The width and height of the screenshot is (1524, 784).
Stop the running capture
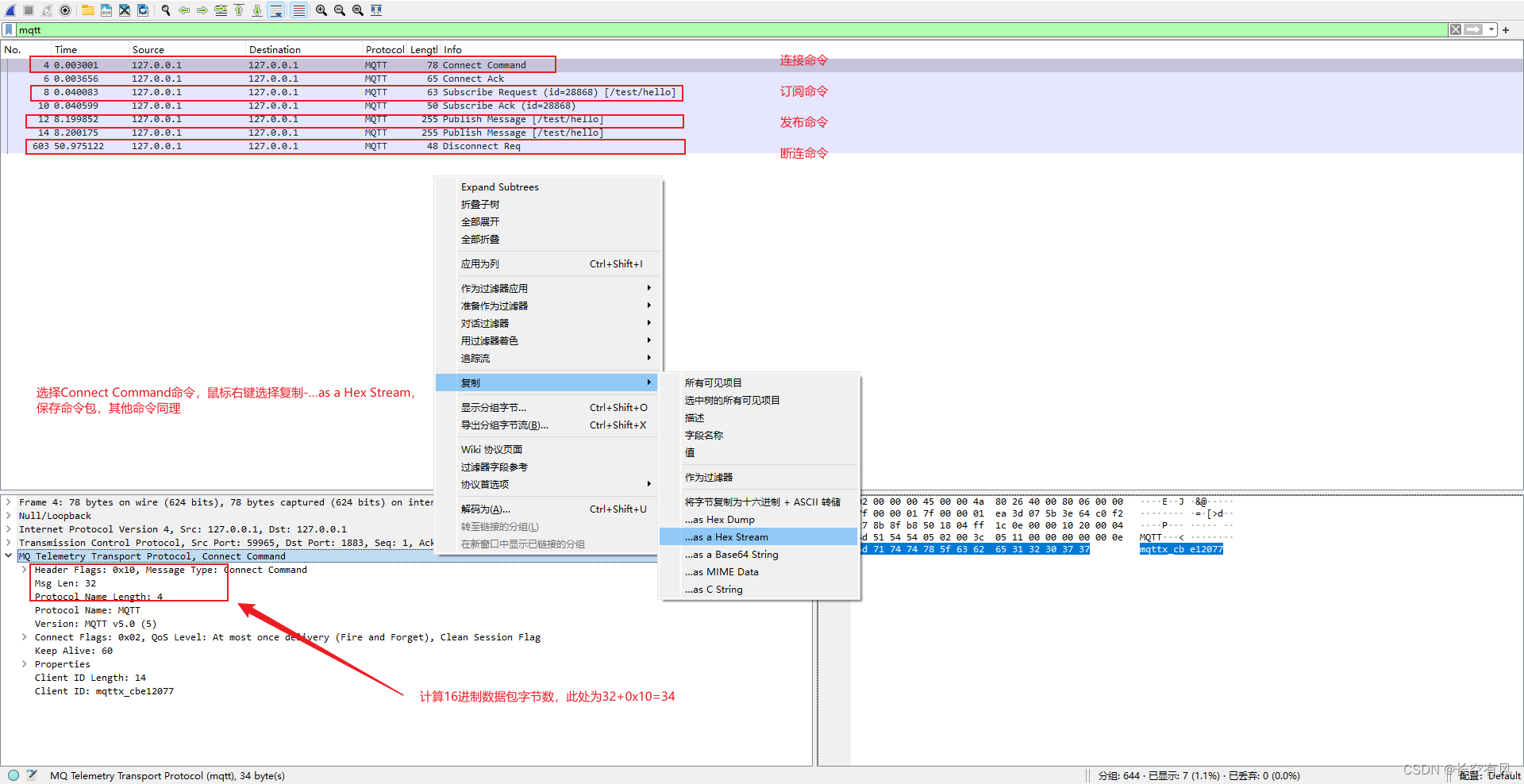coord(29,10)
